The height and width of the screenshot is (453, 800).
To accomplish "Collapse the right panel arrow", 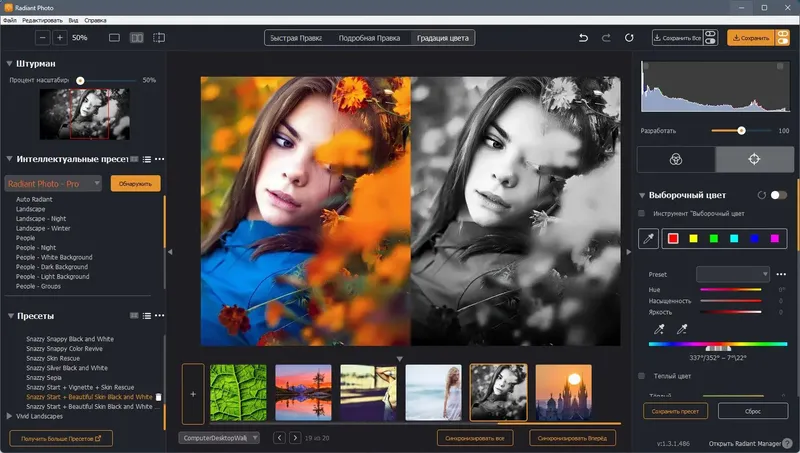I will 629,252.
